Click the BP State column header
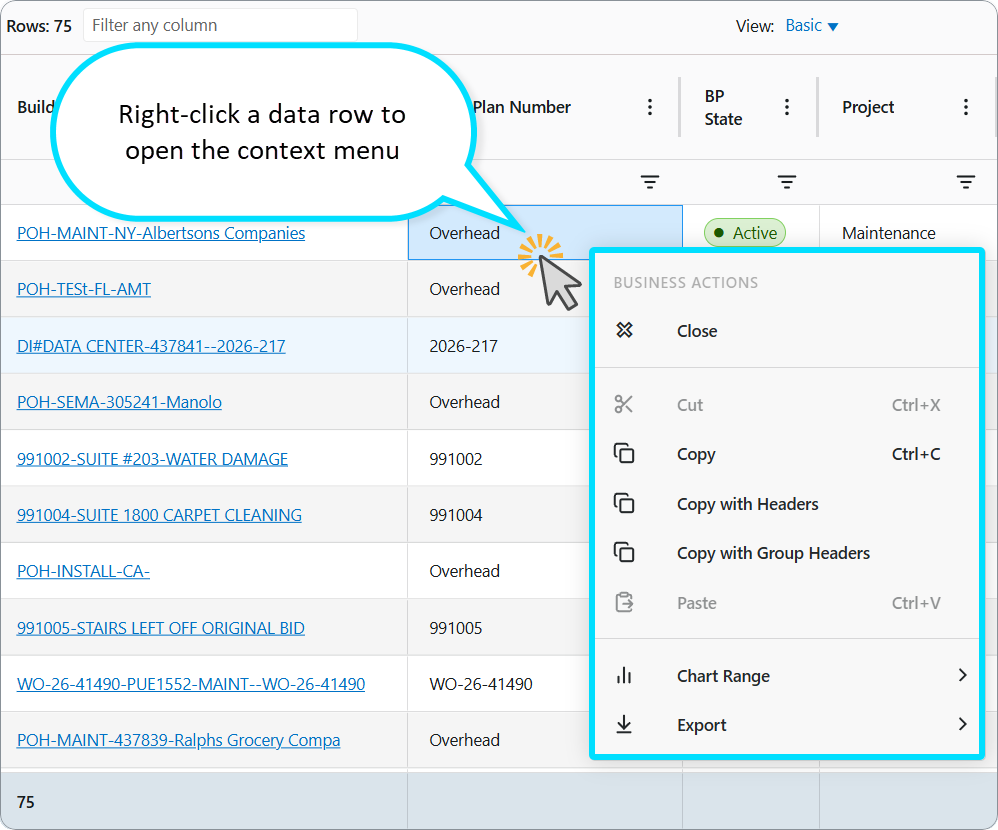The image size is (998, 830). [723, 107]
